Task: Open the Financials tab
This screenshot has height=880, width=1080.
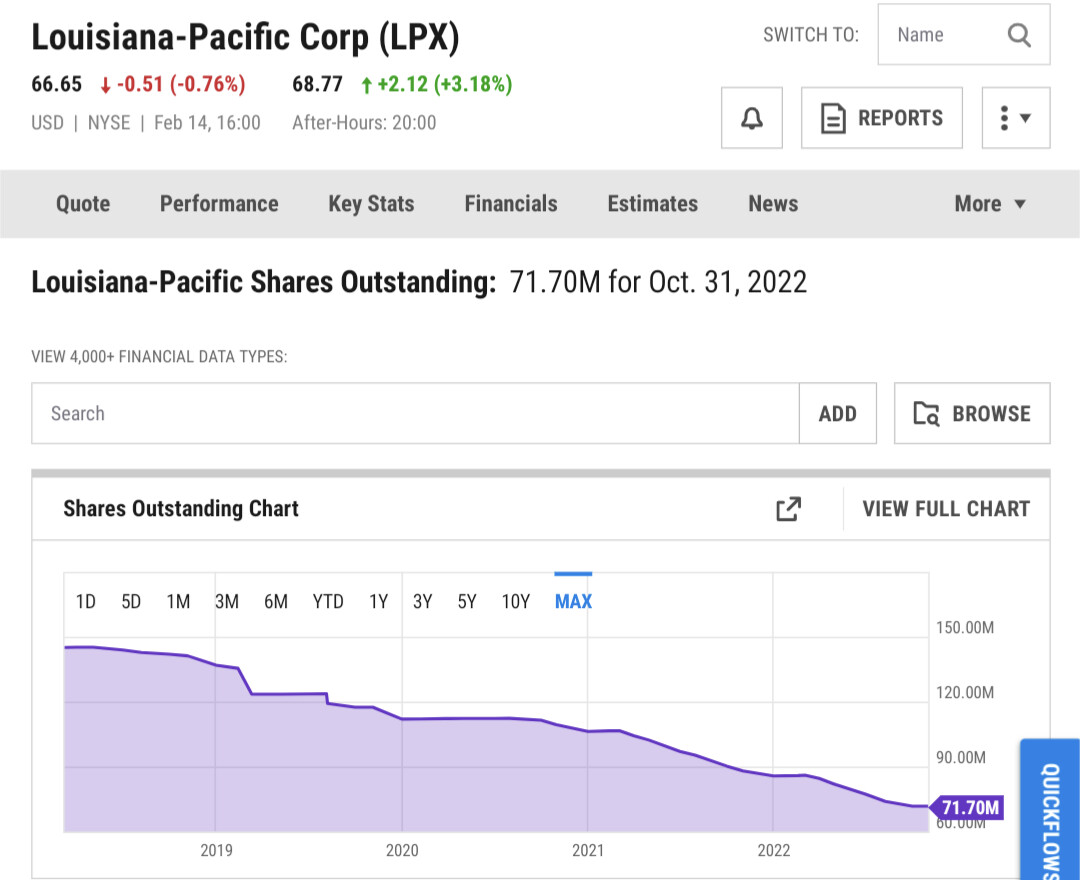Action: (511, 204)
